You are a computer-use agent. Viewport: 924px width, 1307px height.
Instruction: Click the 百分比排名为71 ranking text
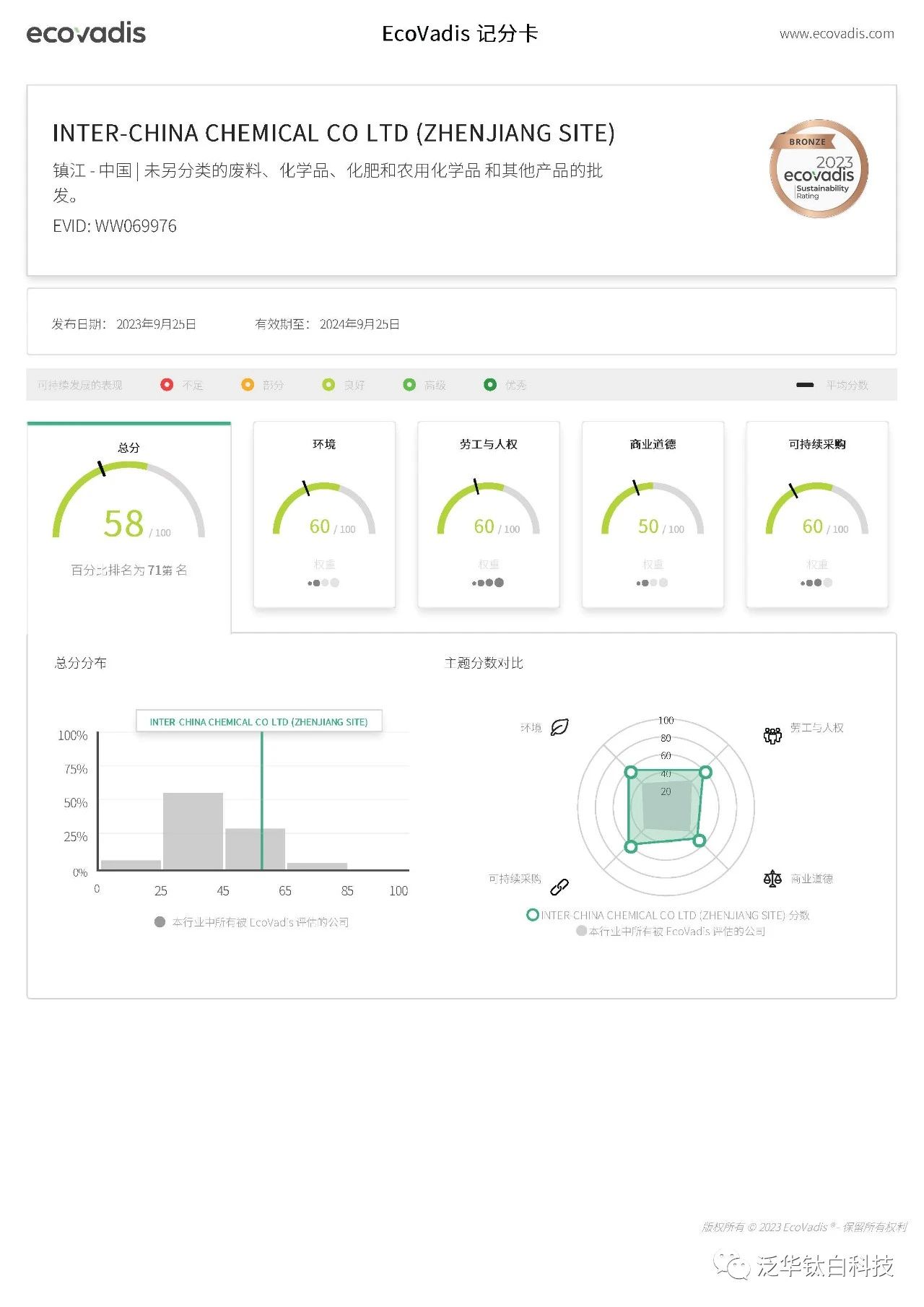[129, 570]
